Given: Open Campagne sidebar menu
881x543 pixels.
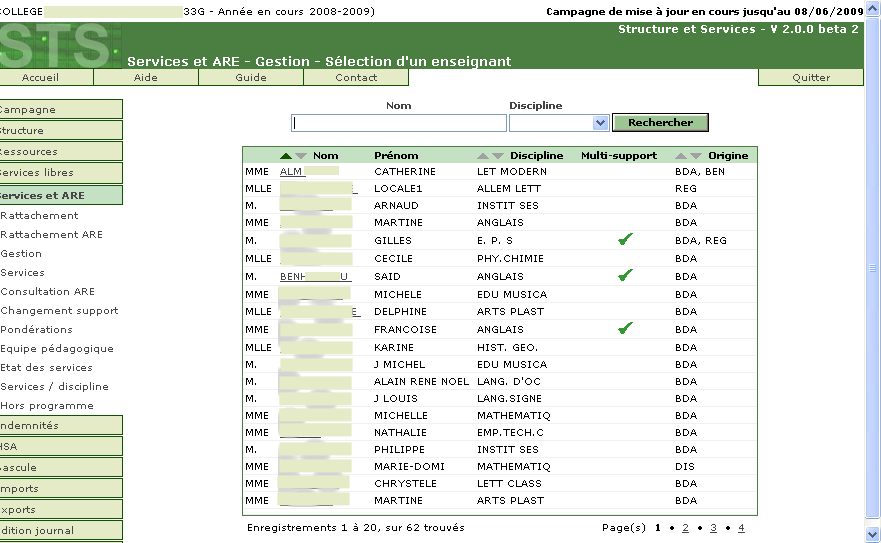Looking at the screenshot, I should pos(61,110).
